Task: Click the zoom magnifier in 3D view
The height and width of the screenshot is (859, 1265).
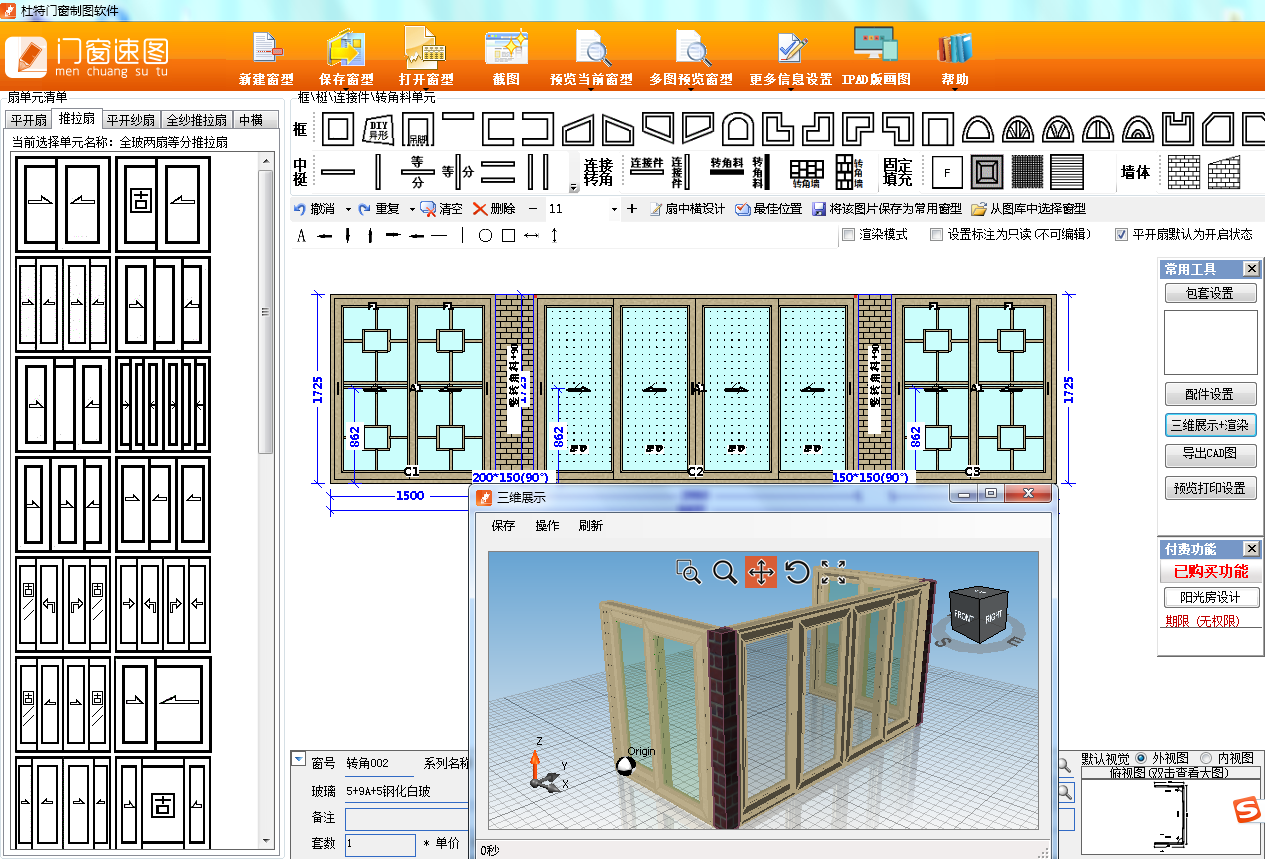Action: pos(724,572)
